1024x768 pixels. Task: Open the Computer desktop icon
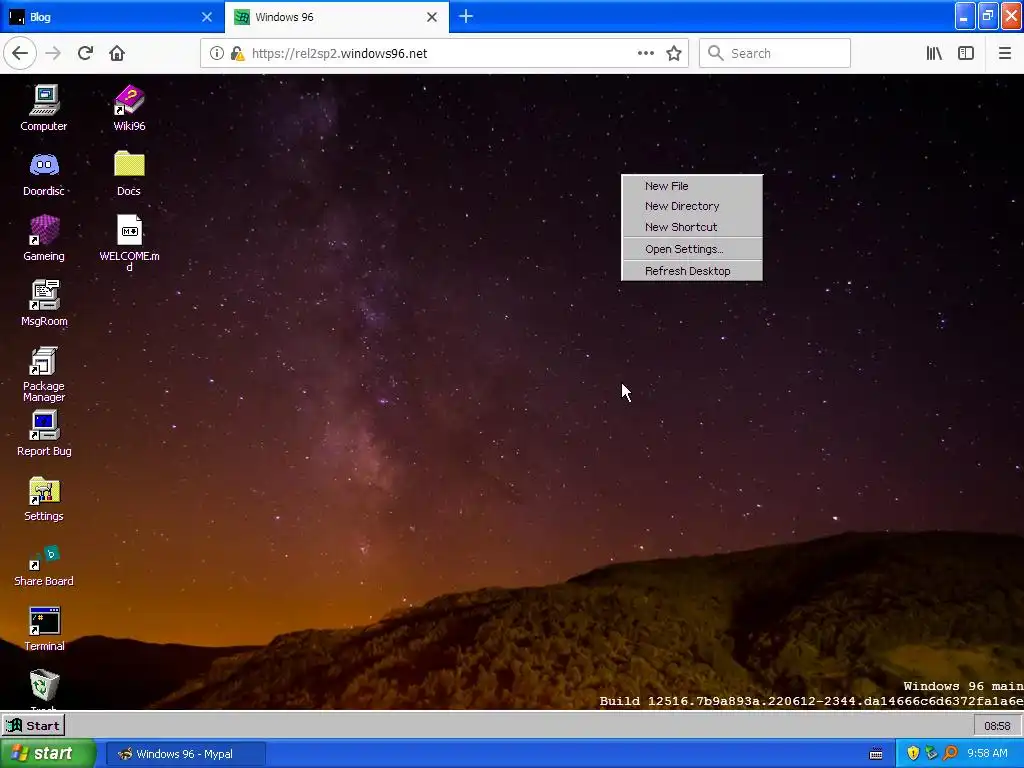pos(44,108)
